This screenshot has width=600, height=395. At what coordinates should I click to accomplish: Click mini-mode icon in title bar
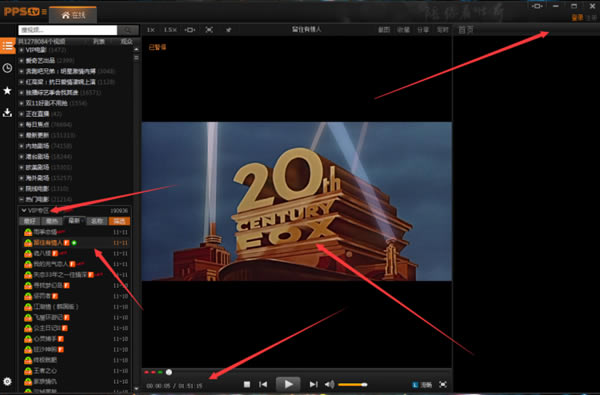537,6
